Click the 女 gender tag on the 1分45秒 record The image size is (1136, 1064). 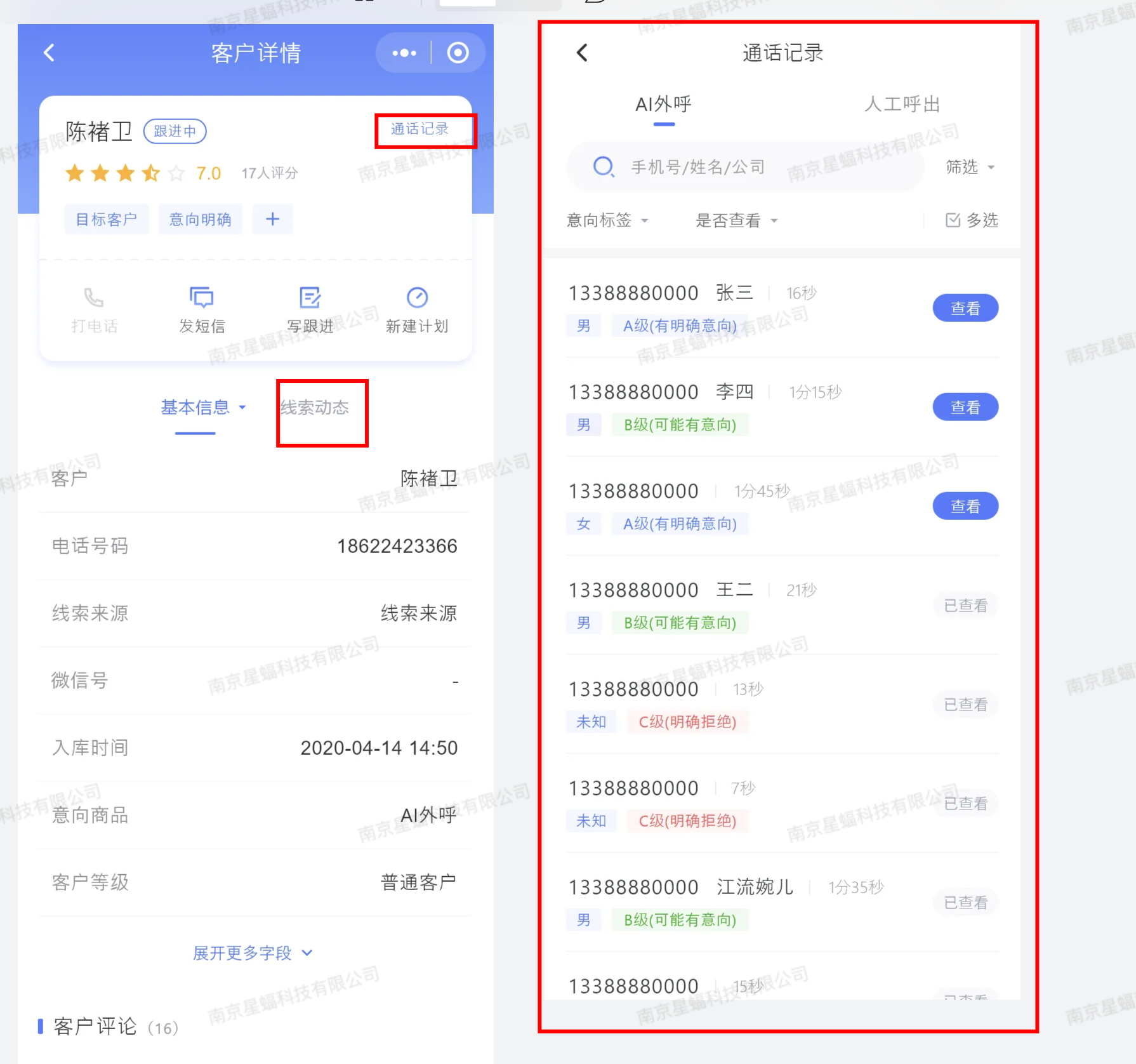tap(583, 524)
